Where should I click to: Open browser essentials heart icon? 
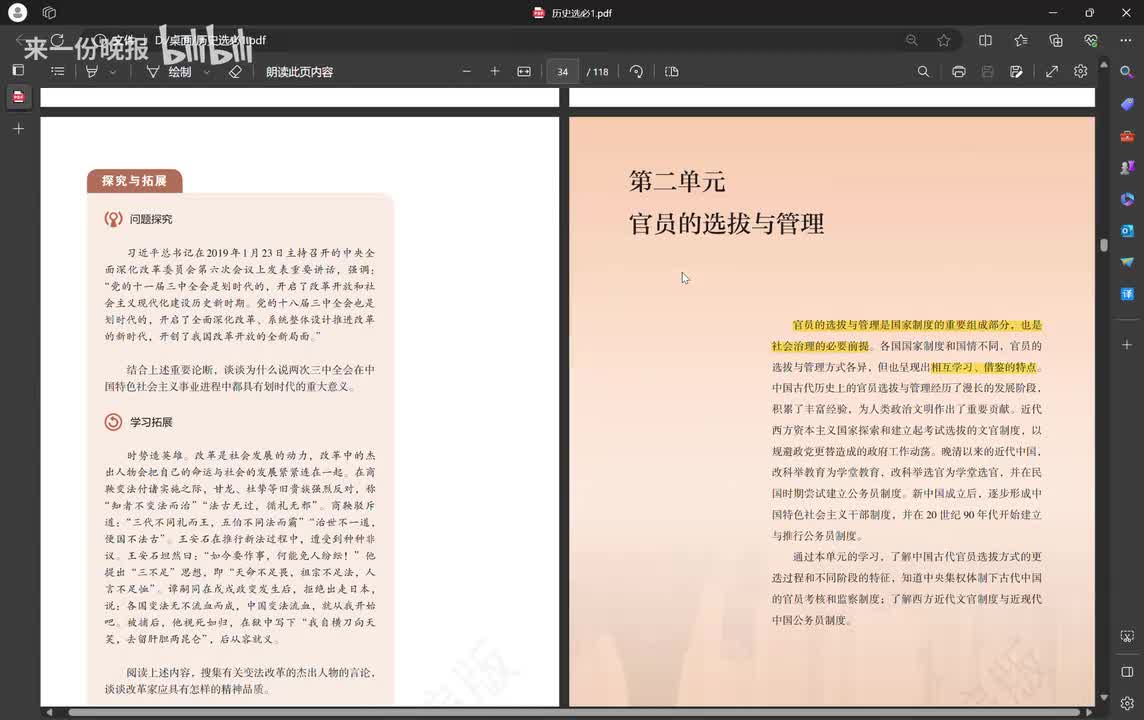coord(1091,40)
